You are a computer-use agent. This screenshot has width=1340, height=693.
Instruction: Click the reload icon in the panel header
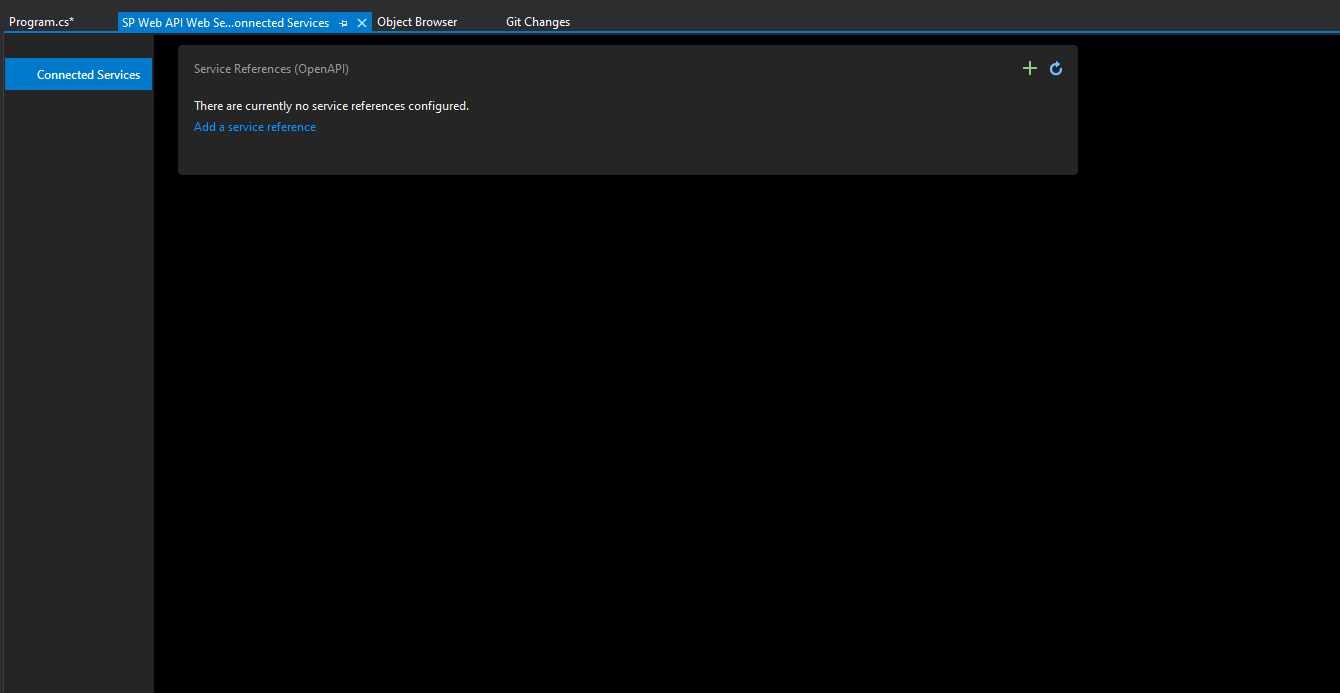click(1056, 68)
